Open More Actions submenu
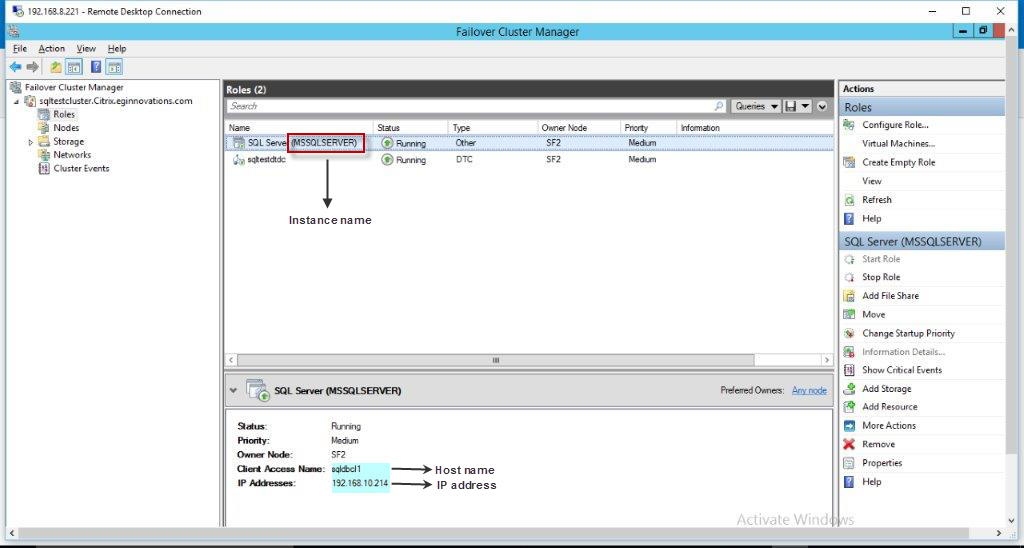 pos(889,425)
